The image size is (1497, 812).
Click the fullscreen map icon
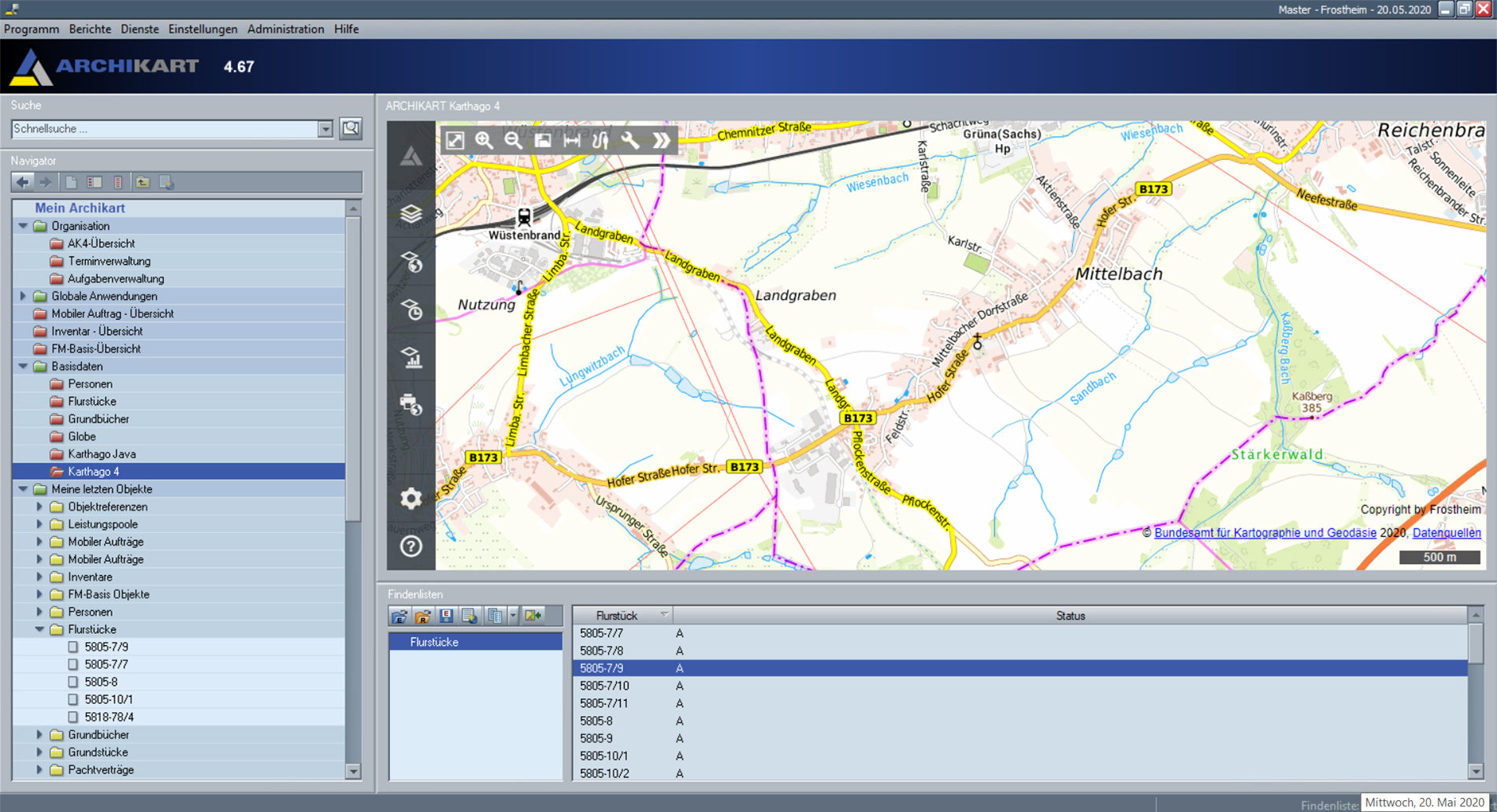point(455,141)
